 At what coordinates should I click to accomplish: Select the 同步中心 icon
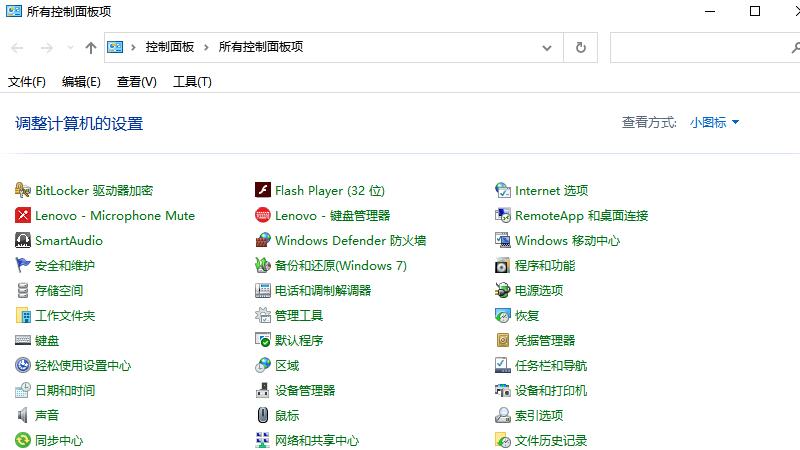coord(23,440)
